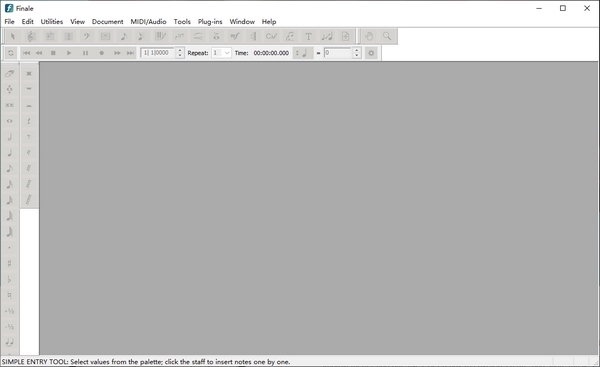Image resolution: width=600 pixels, height=367 pixels.
Task: Rewind playback to the beginning
Action: tap(26, 53)
